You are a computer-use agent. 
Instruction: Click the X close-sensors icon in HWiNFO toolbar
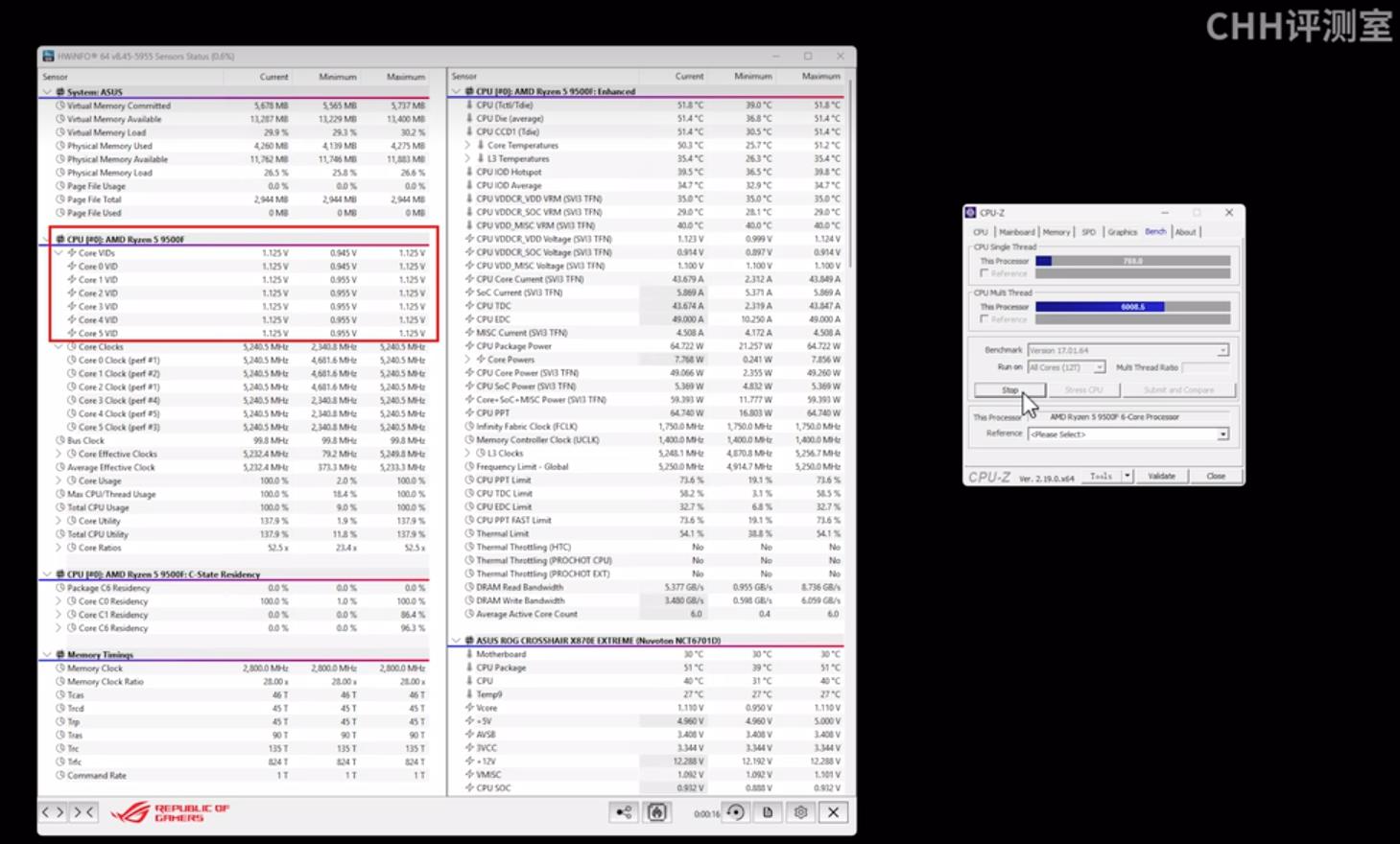[x=833, y=812]
